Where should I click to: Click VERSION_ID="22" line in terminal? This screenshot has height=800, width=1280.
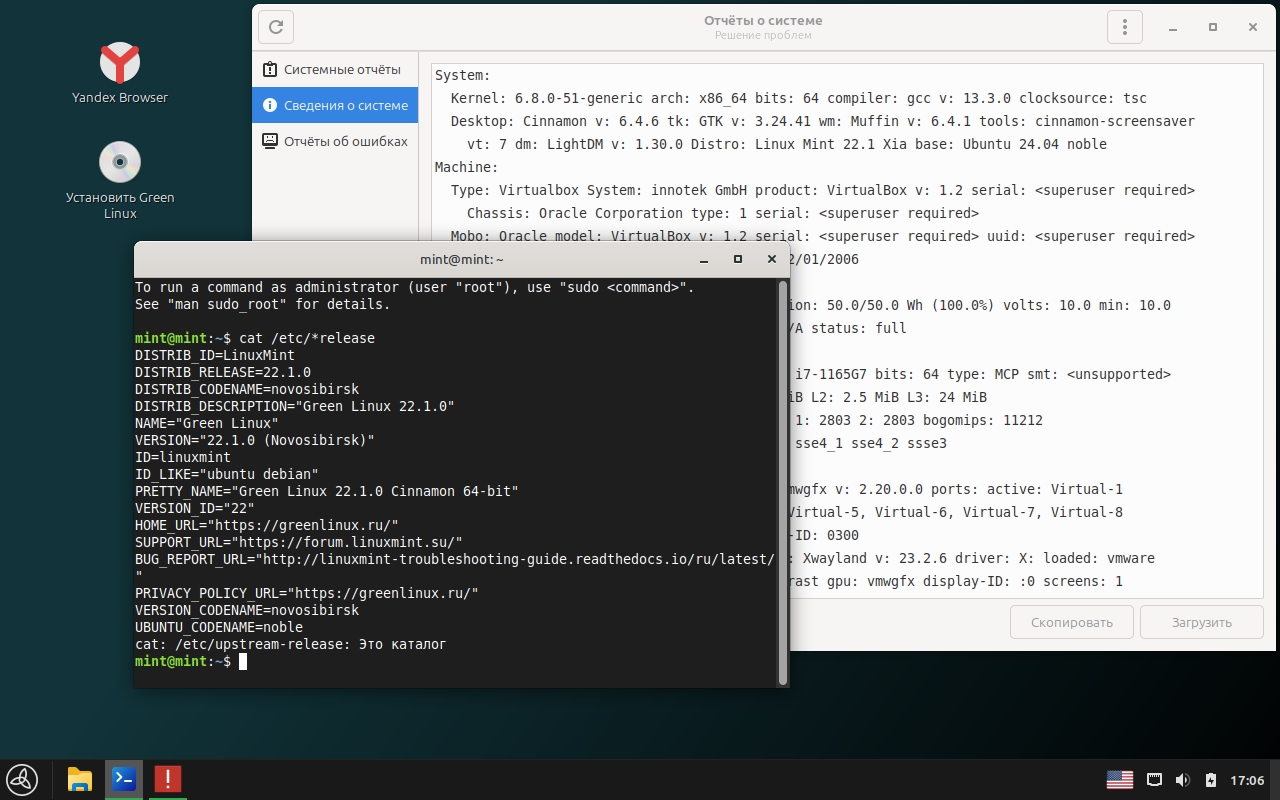[195, 508]
